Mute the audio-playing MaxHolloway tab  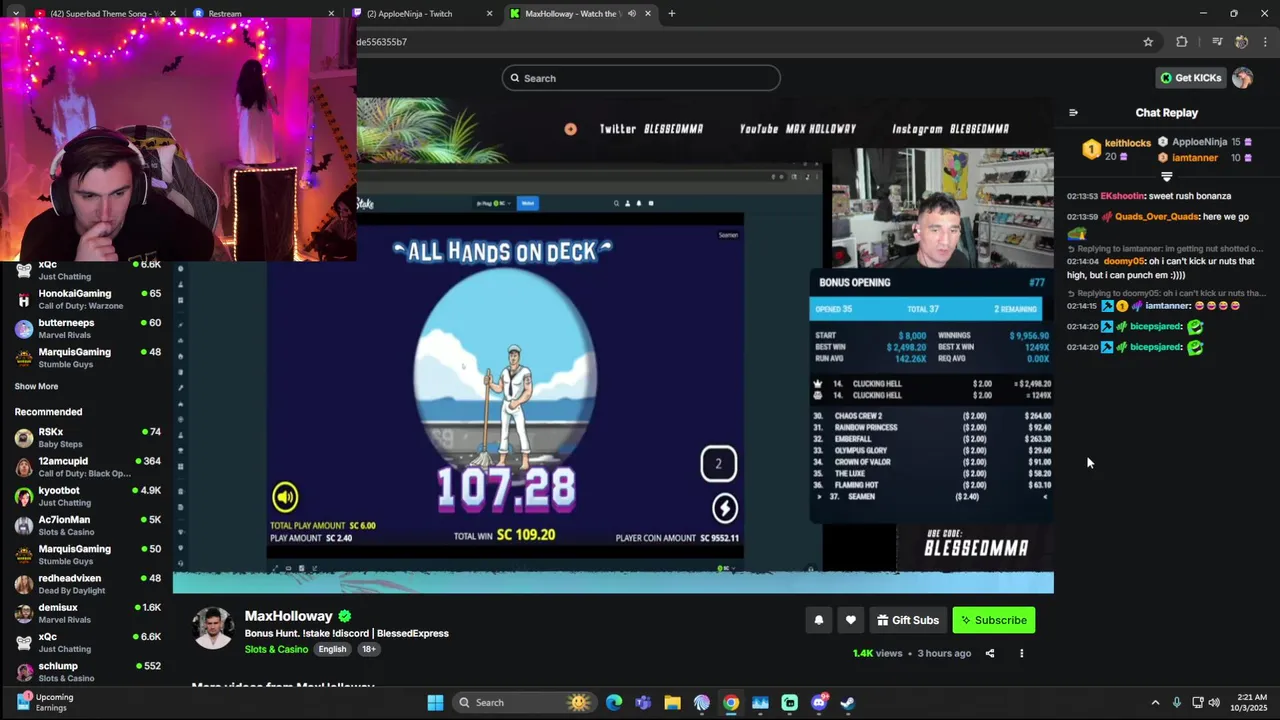point(631,13)
